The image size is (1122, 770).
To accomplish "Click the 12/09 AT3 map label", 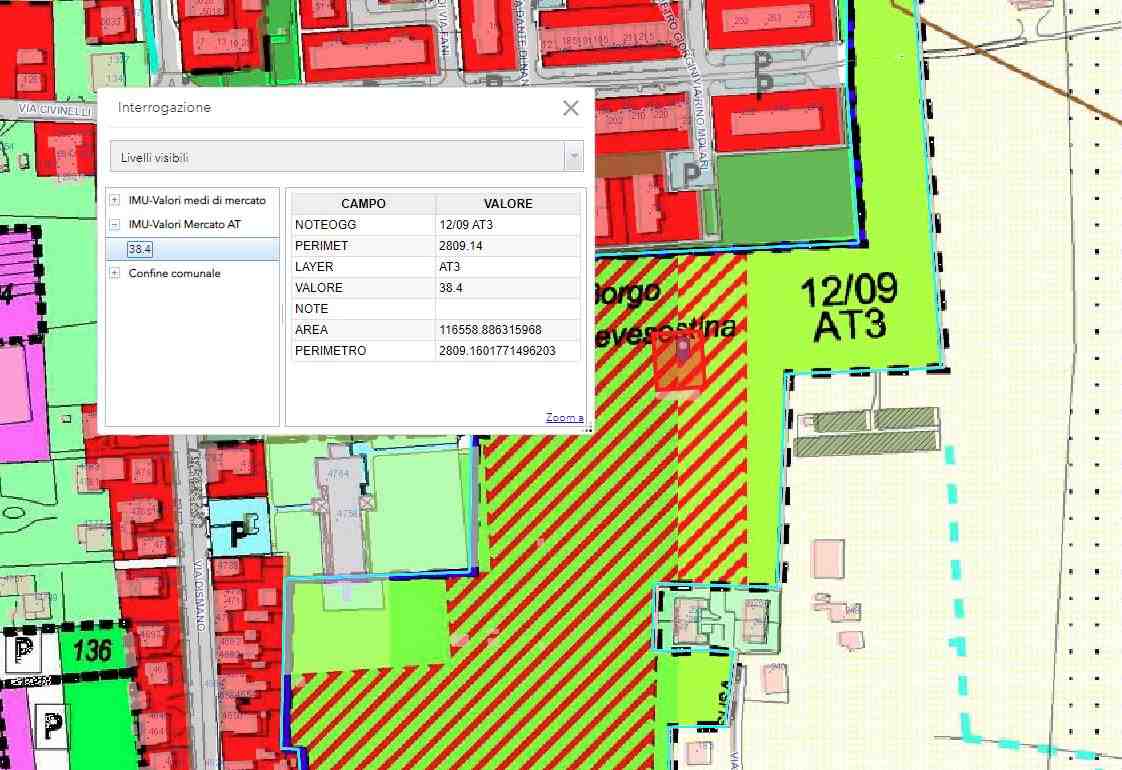I will tap(849, 308).
